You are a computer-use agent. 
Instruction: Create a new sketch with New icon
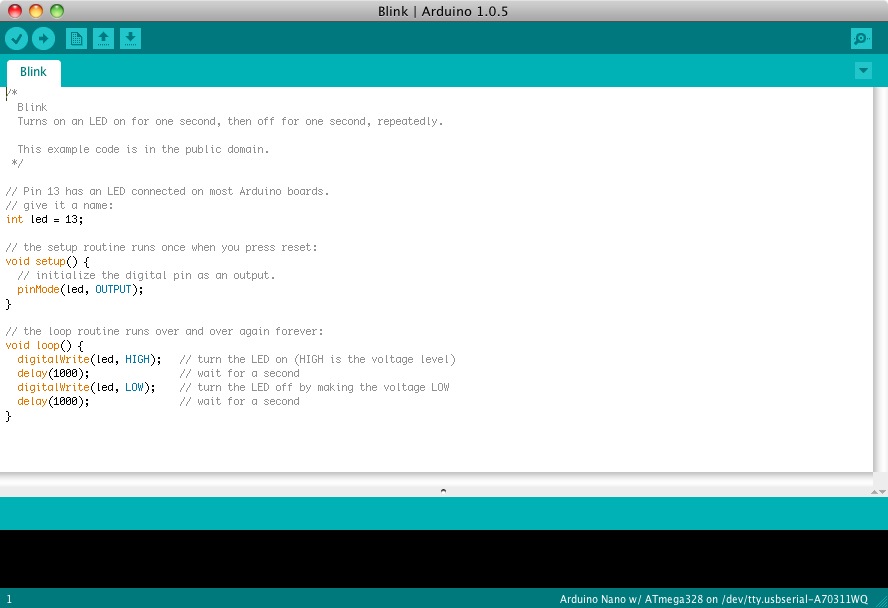(x=76, y=38)
